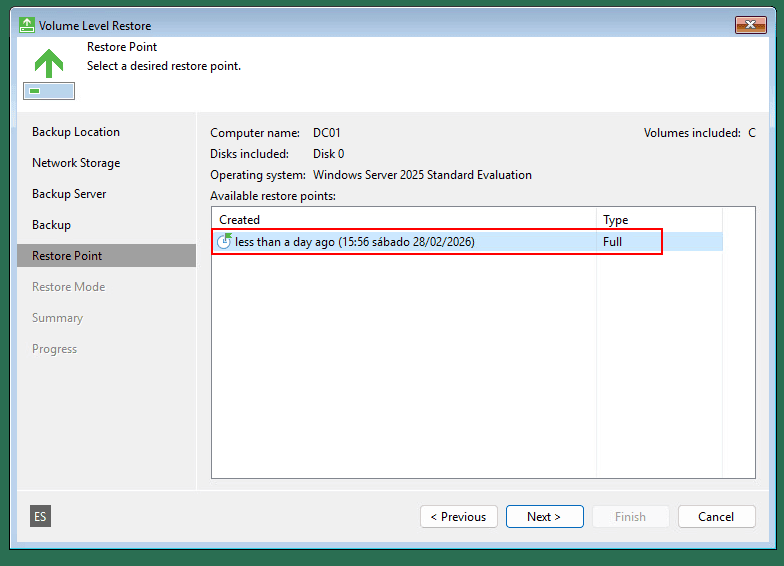Close the Volume Level Restore window
The width and height of the screenshot is (784, 566).
click(x=750, y=25)
